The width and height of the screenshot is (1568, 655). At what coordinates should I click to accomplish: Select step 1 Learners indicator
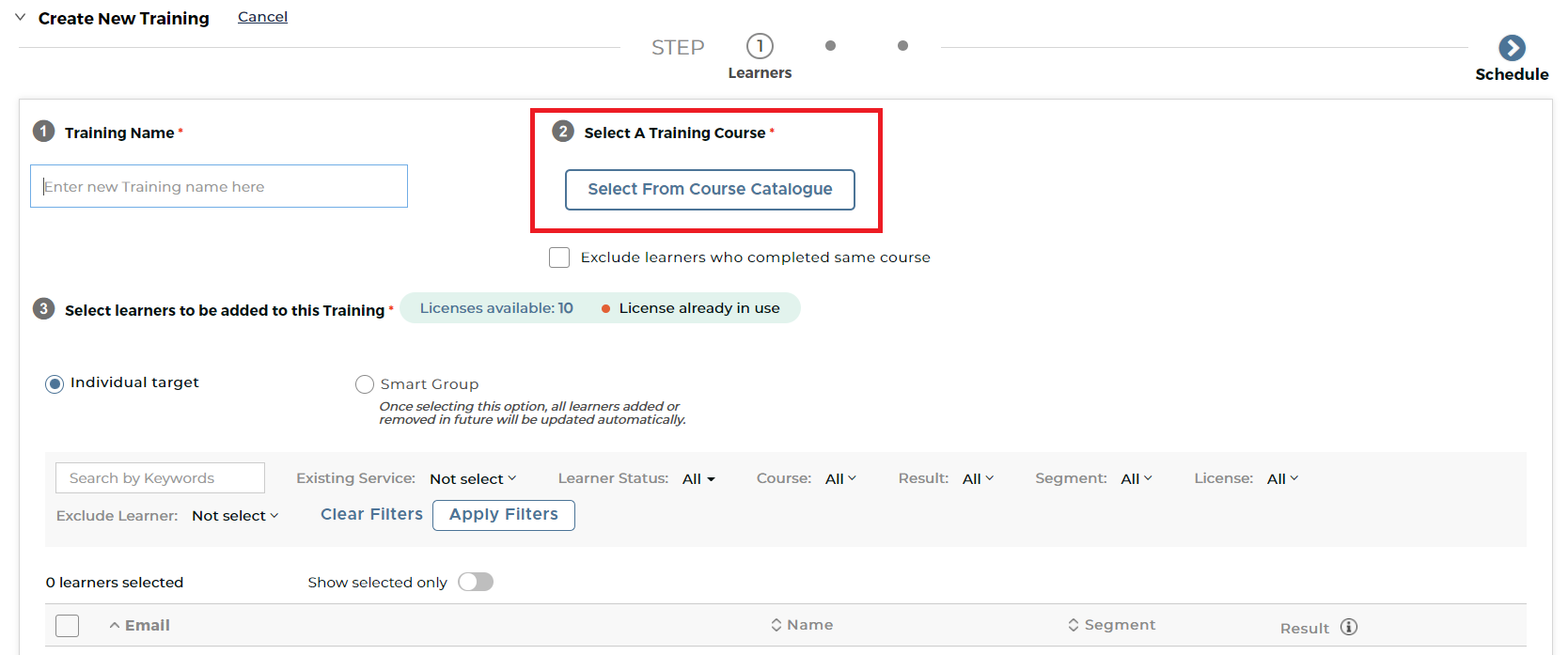(760, 44)
